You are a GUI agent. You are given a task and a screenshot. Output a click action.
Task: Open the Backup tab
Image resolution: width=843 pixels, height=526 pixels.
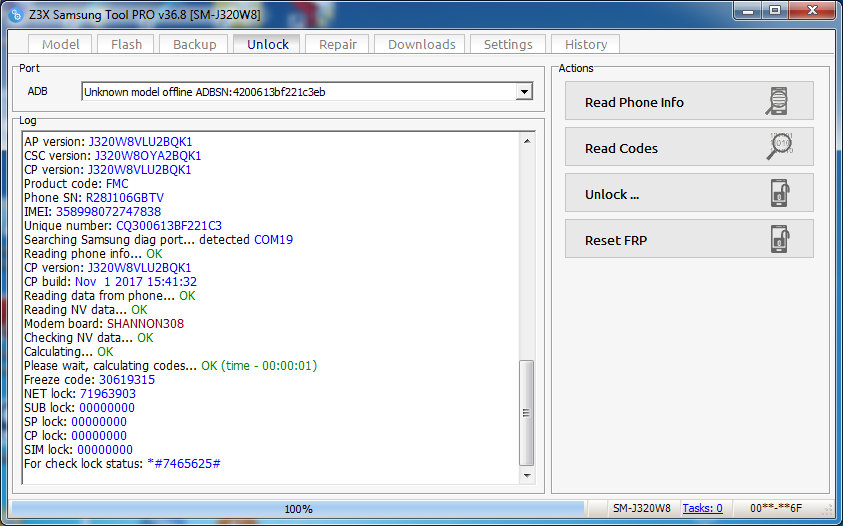click(195, 44)
